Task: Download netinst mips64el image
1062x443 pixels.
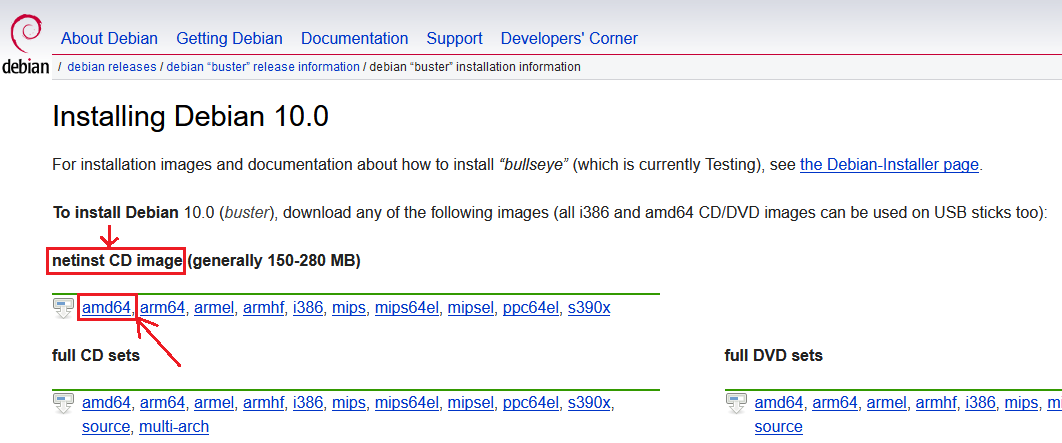Action: coord(406,308)
